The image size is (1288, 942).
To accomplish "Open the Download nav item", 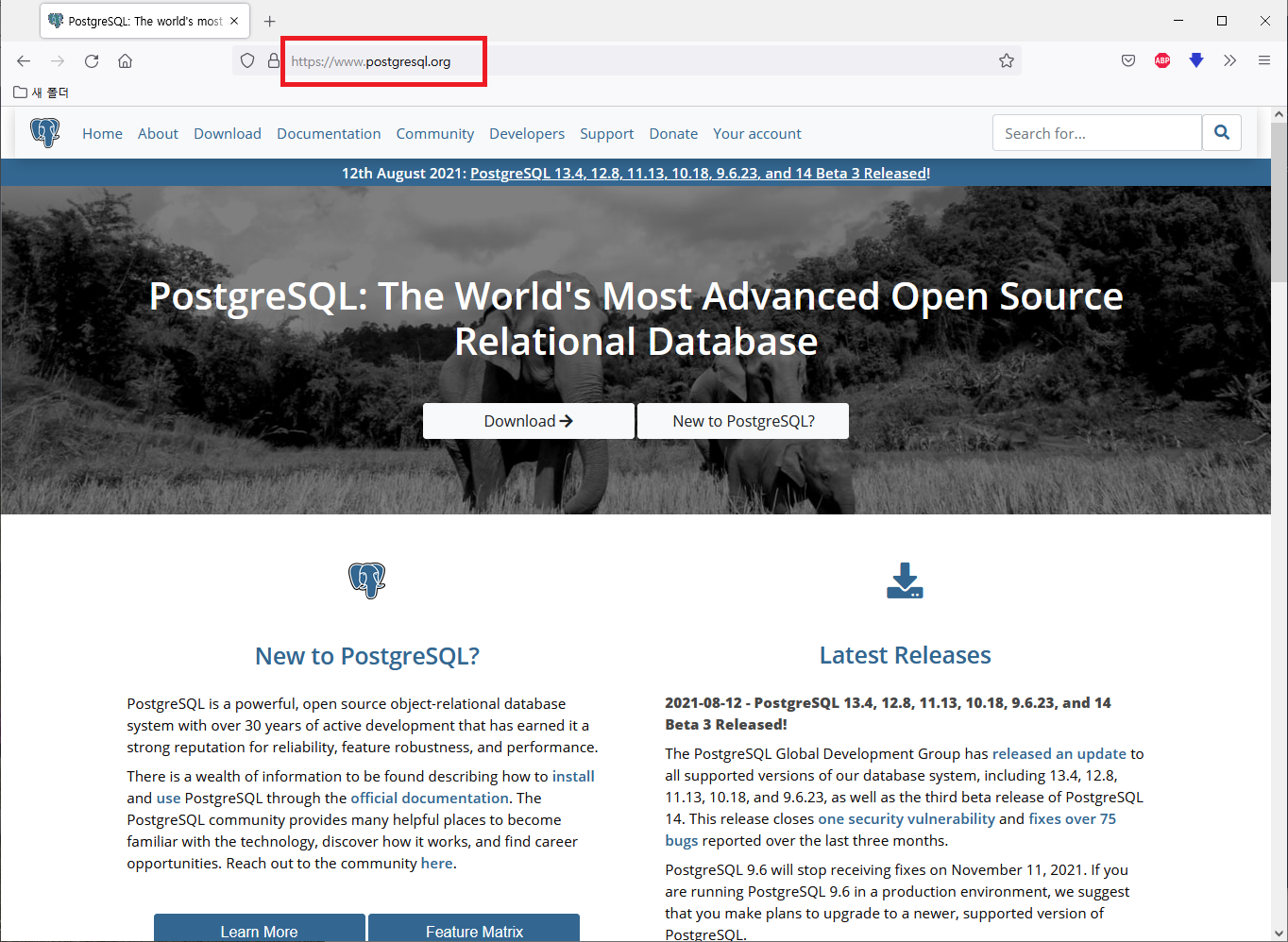I will [x=228, y=134].
